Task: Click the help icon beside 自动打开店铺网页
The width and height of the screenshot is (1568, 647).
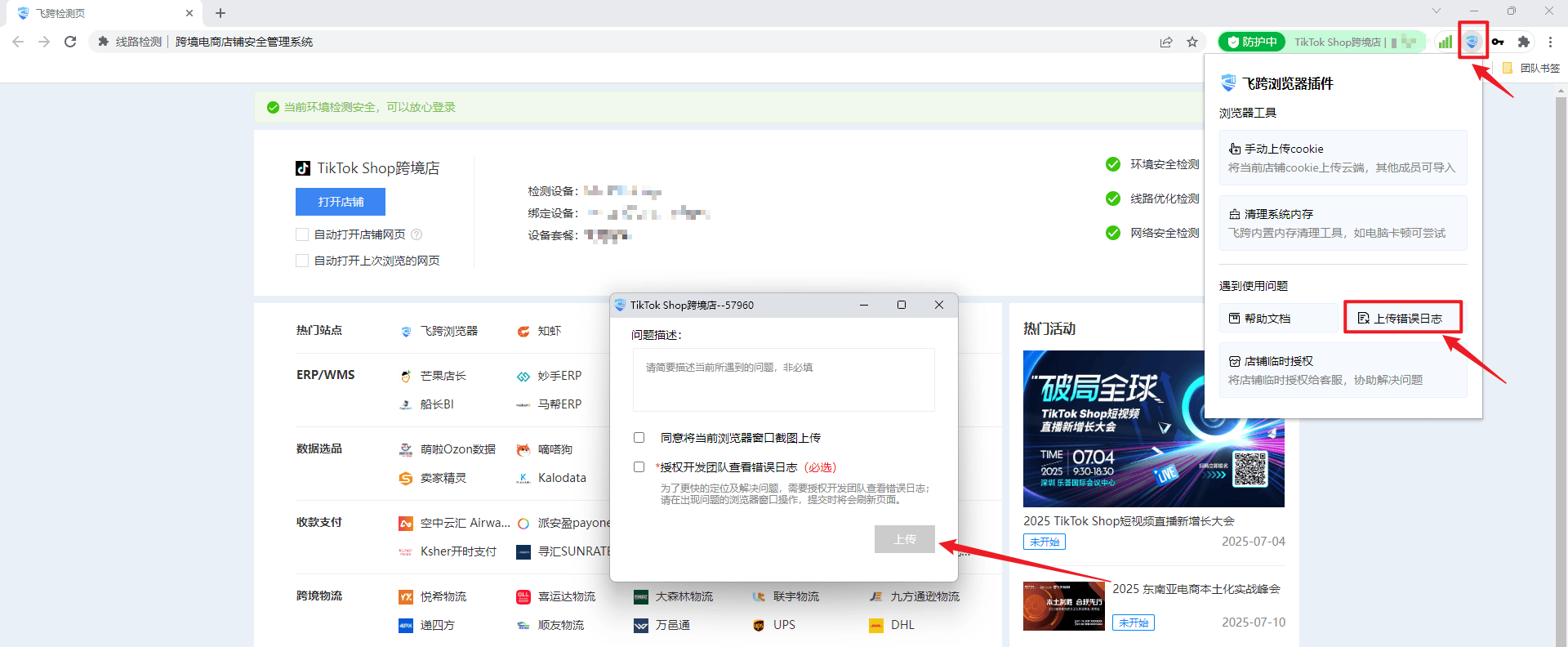Action: tap(416, 234)
